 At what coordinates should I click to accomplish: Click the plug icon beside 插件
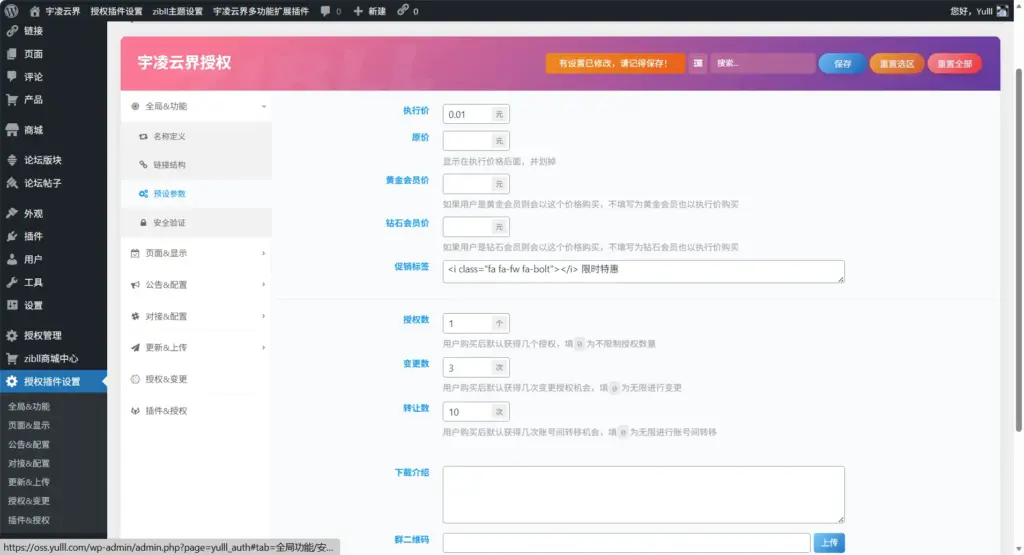pyautogui.click(x=12, y=236)
